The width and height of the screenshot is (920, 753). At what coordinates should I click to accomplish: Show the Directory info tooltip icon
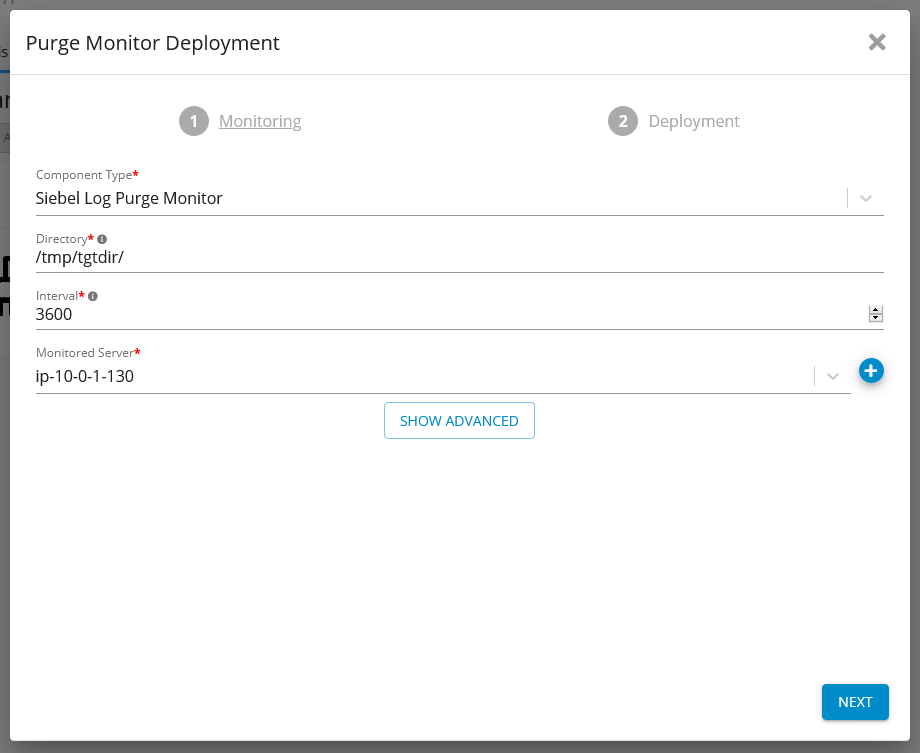click(x=102, y=240)
